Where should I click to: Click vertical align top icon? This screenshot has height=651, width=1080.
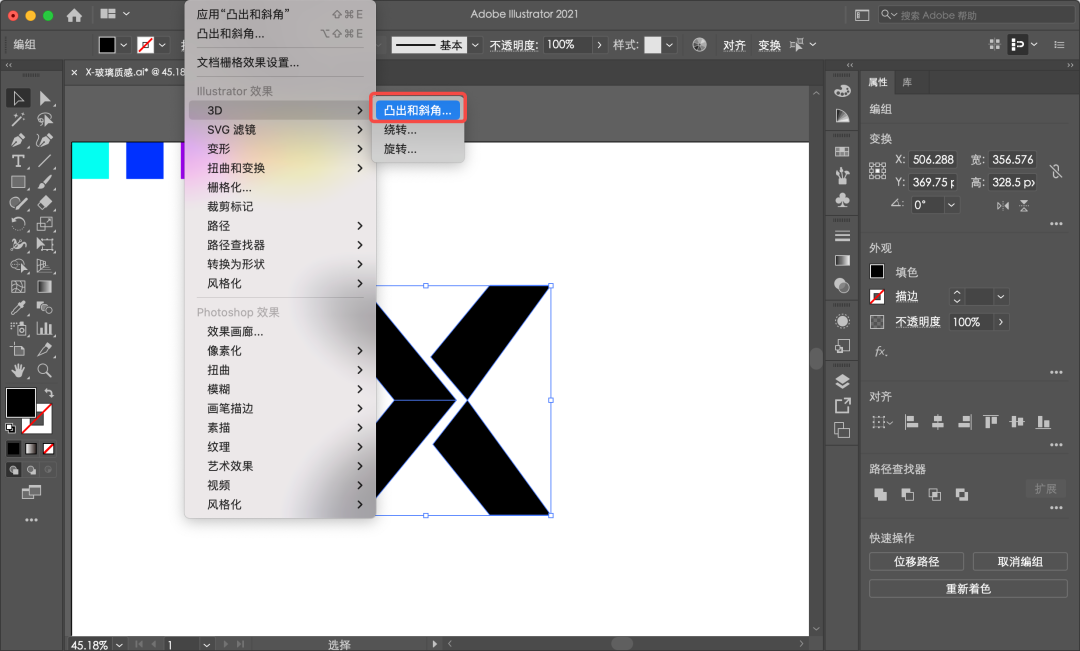click(990, 422)
